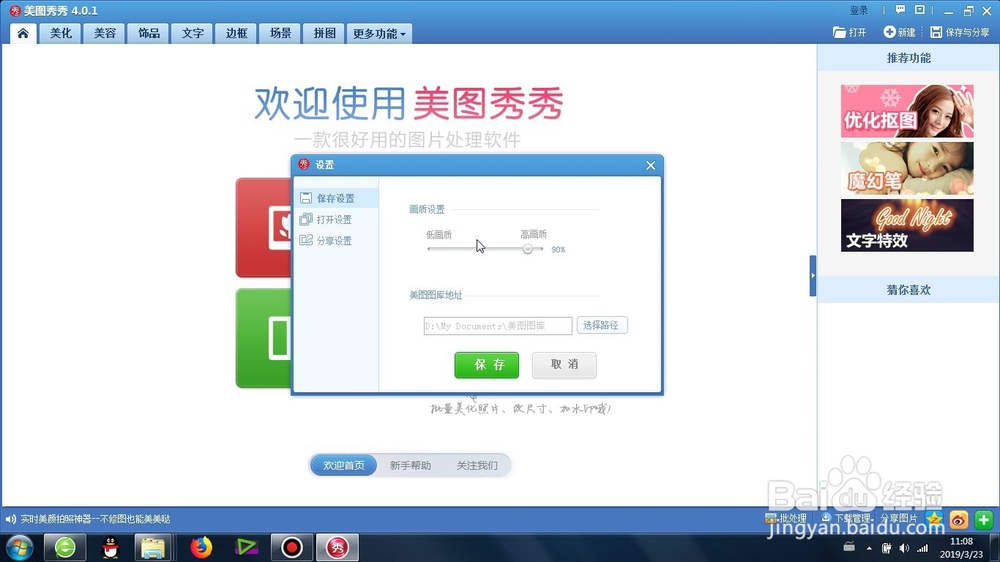
Task: Click the green 保存 button
Action: tap(487, 365)
